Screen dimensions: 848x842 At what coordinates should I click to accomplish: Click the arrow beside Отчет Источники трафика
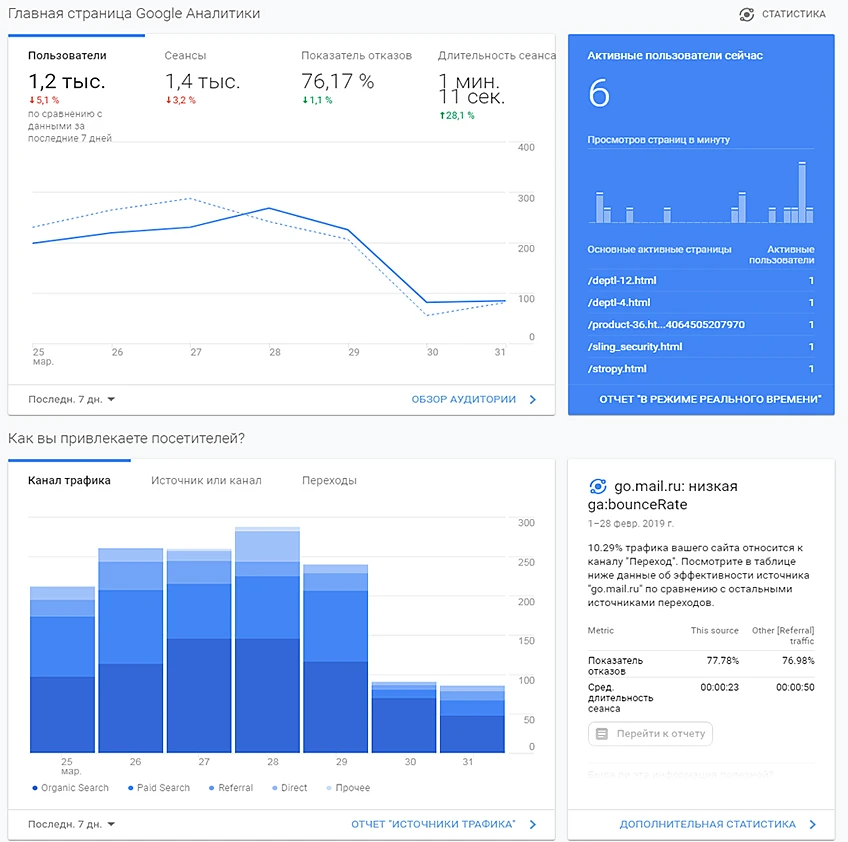533,825
